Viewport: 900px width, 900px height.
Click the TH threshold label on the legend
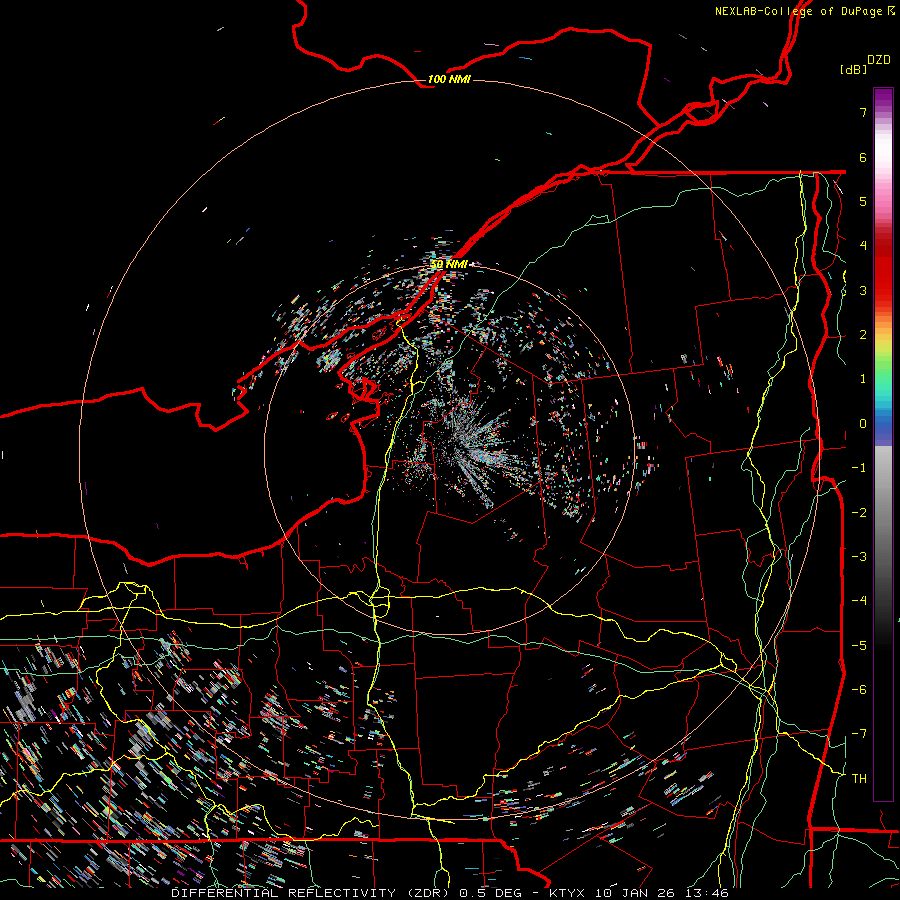859,778
